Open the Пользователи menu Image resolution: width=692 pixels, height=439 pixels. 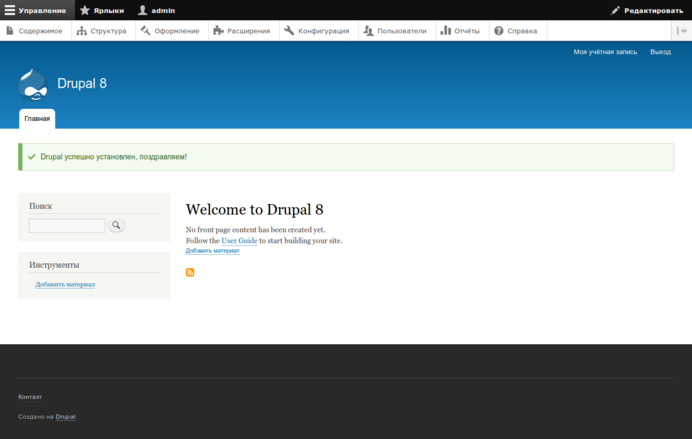click(396, 31)
